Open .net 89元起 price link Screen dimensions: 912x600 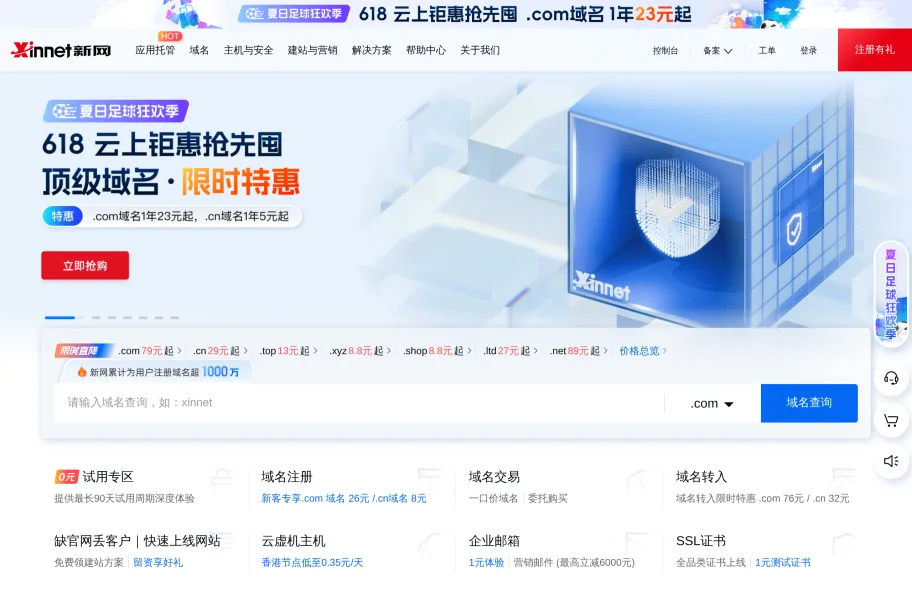tap(579, 351)
